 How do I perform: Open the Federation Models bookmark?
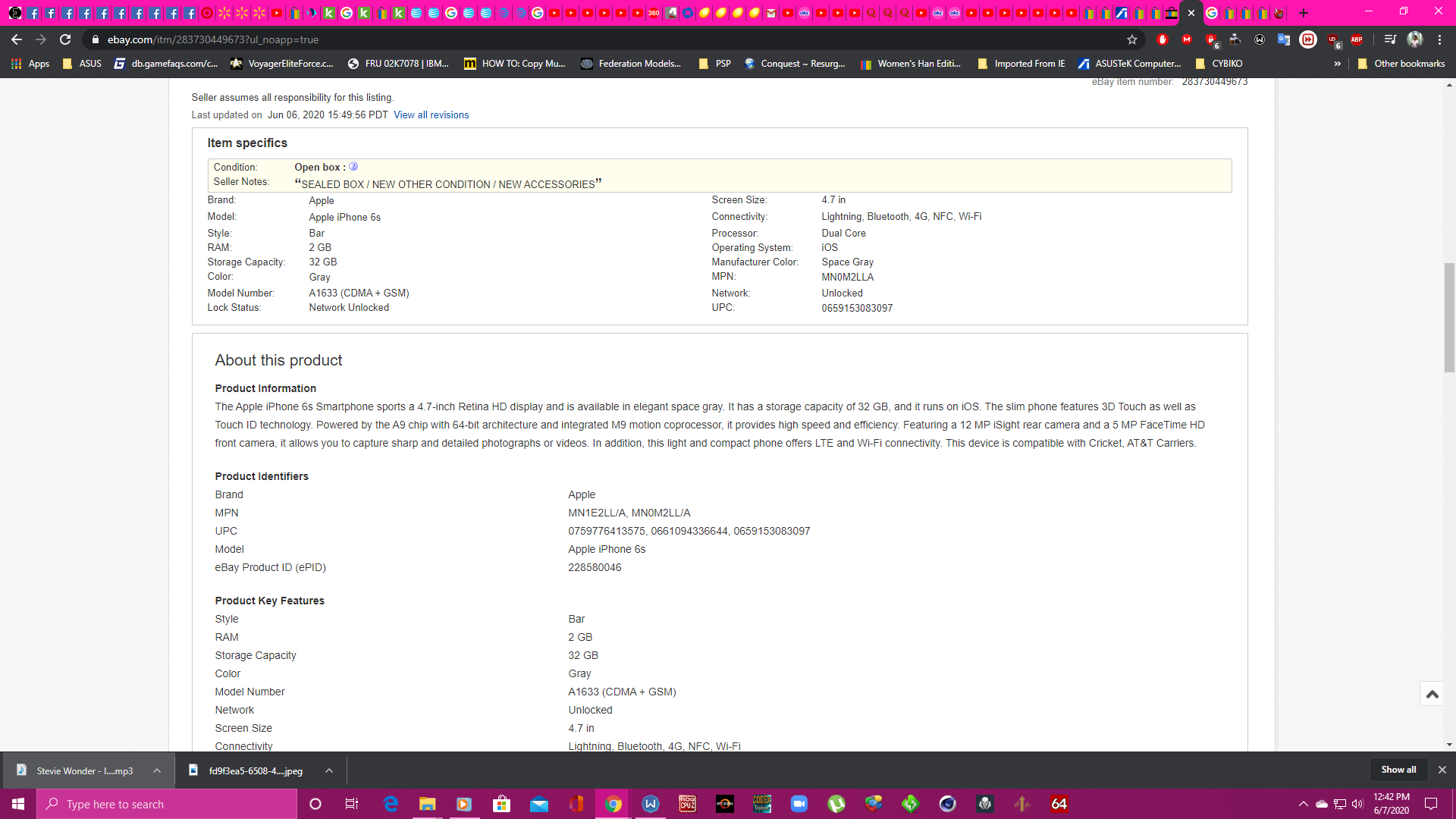pyautogui.click(x=631, y=64)
